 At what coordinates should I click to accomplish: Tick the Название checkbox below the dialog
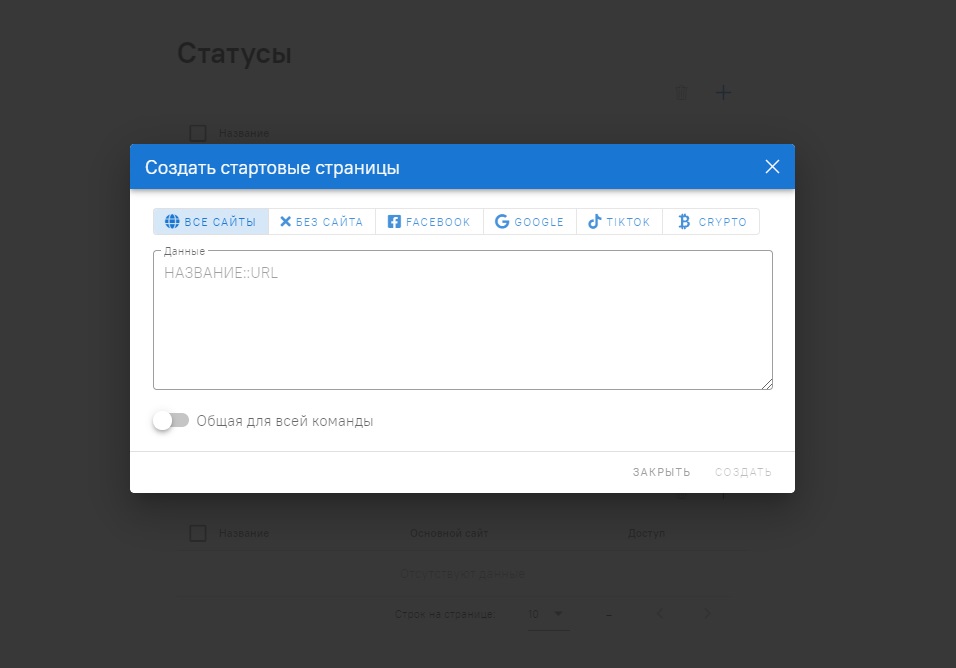[198, 533]
